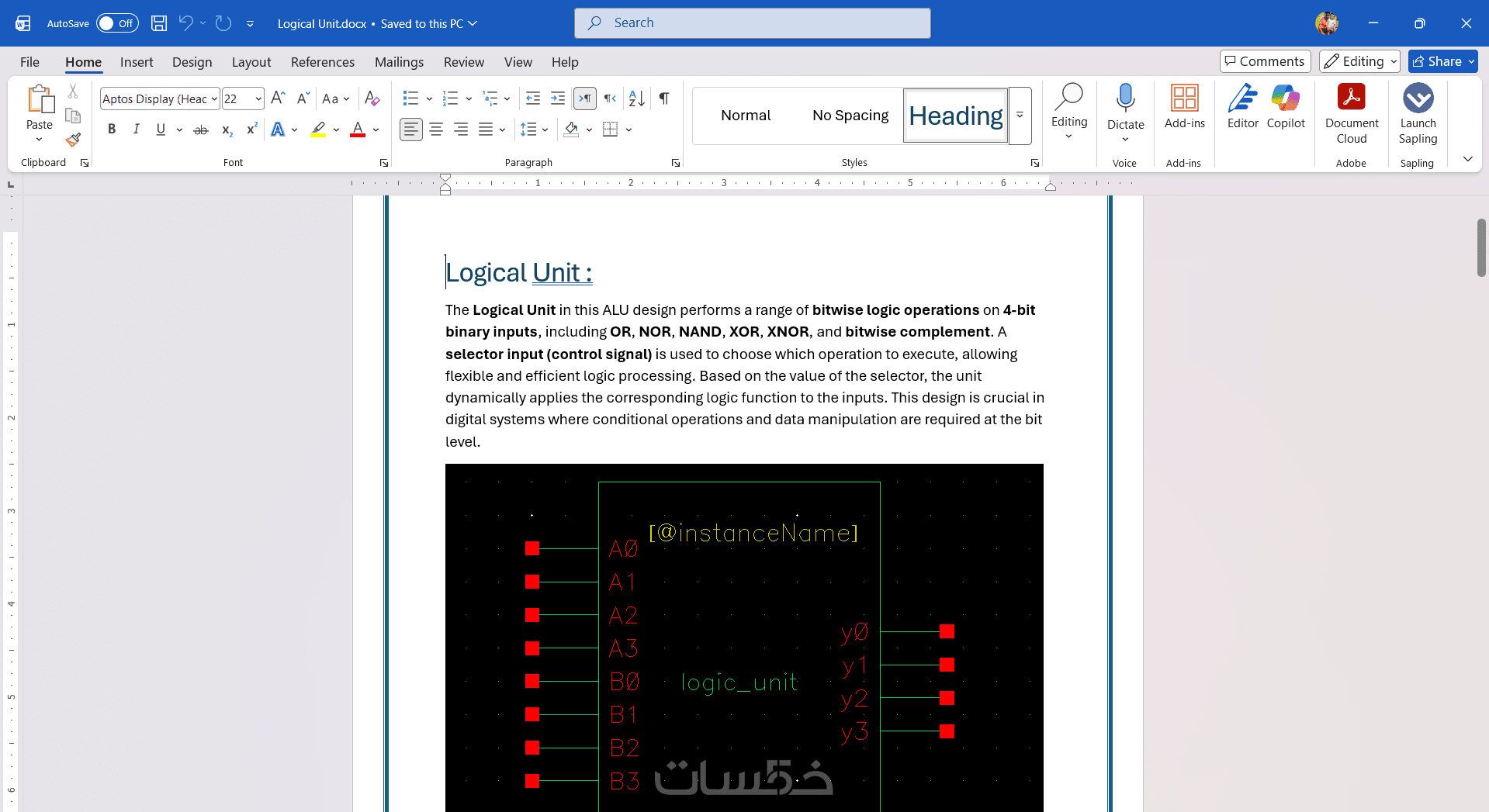Click in the Search box
This screenshot has width=1489, height=812.
752,23
